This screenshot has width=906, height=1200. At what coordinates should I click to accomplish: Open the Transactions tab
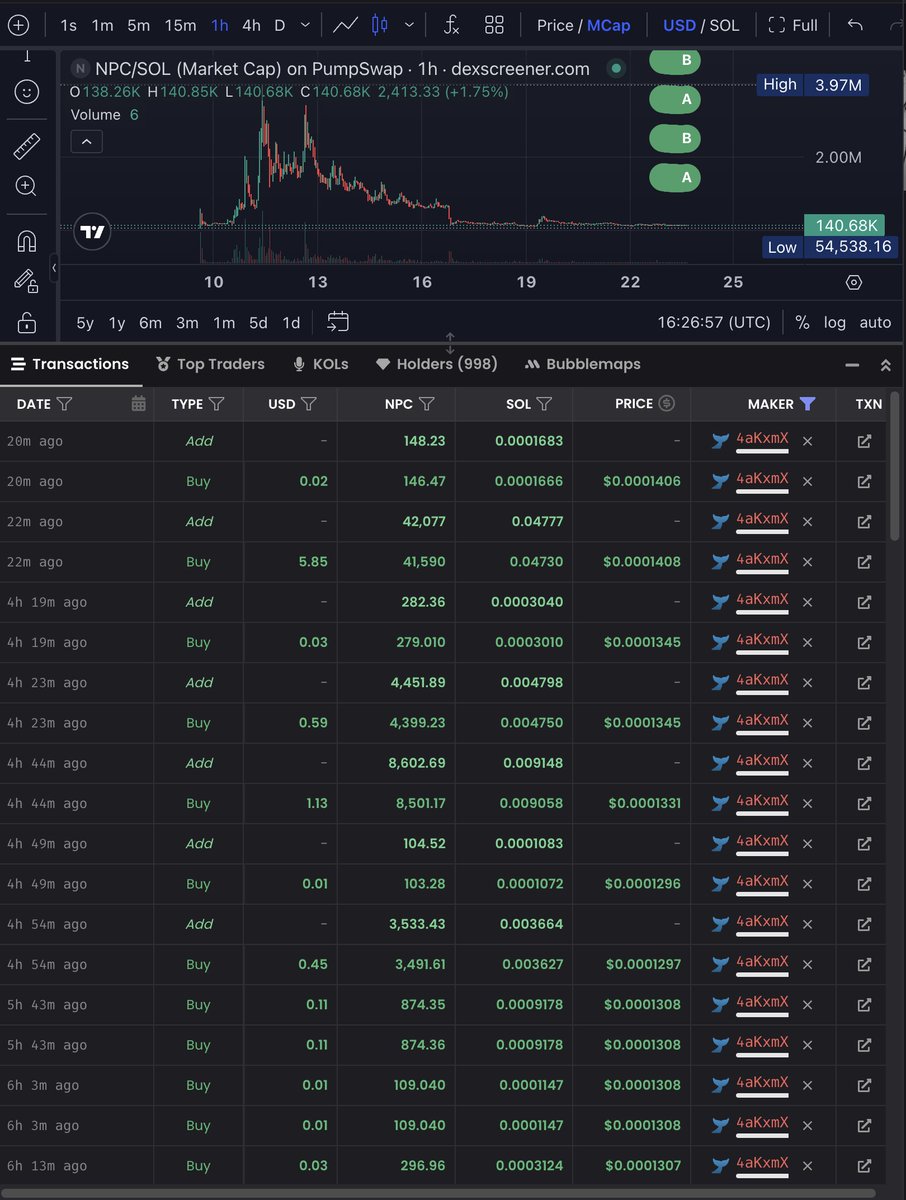[x=70, y=364]
